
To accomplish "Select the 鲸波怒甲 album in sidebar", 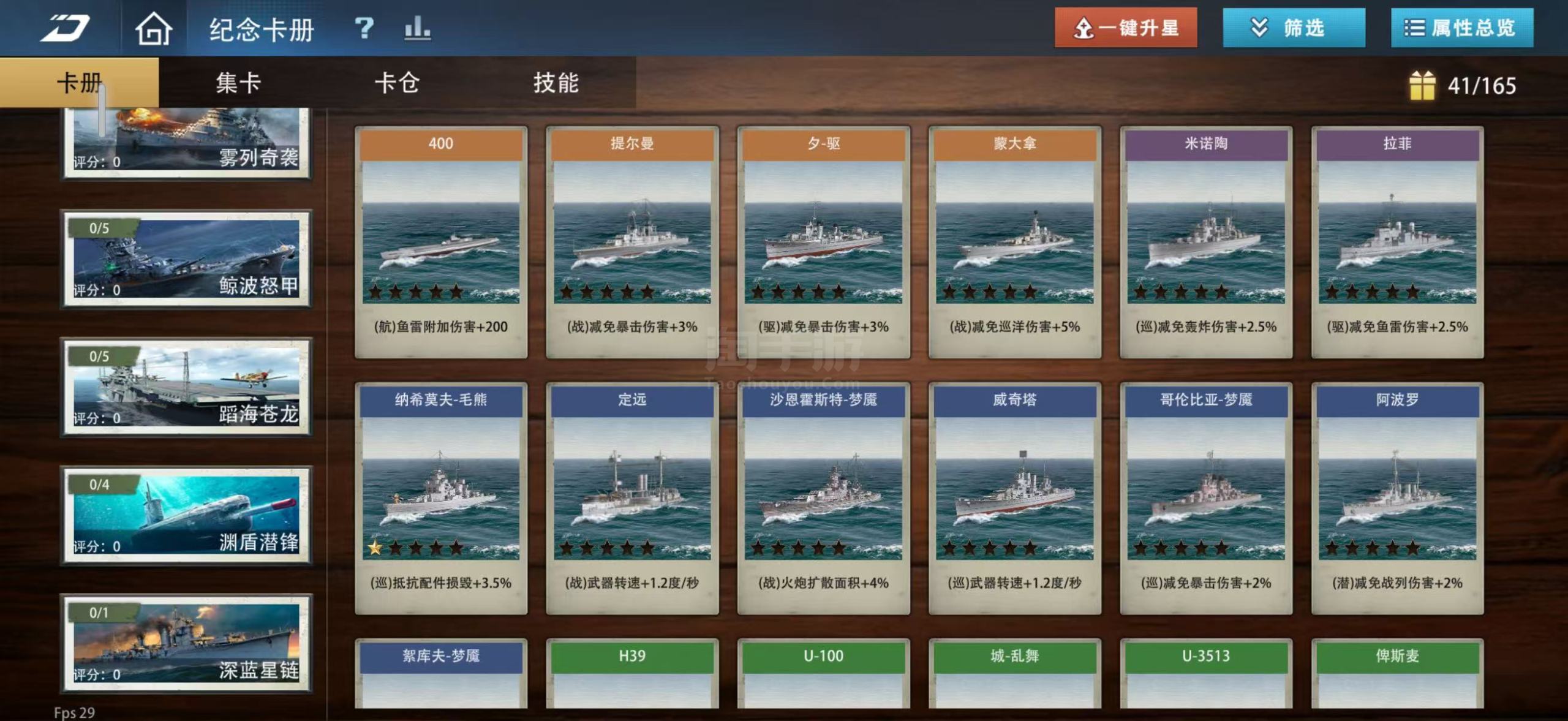I will [186, 259].
